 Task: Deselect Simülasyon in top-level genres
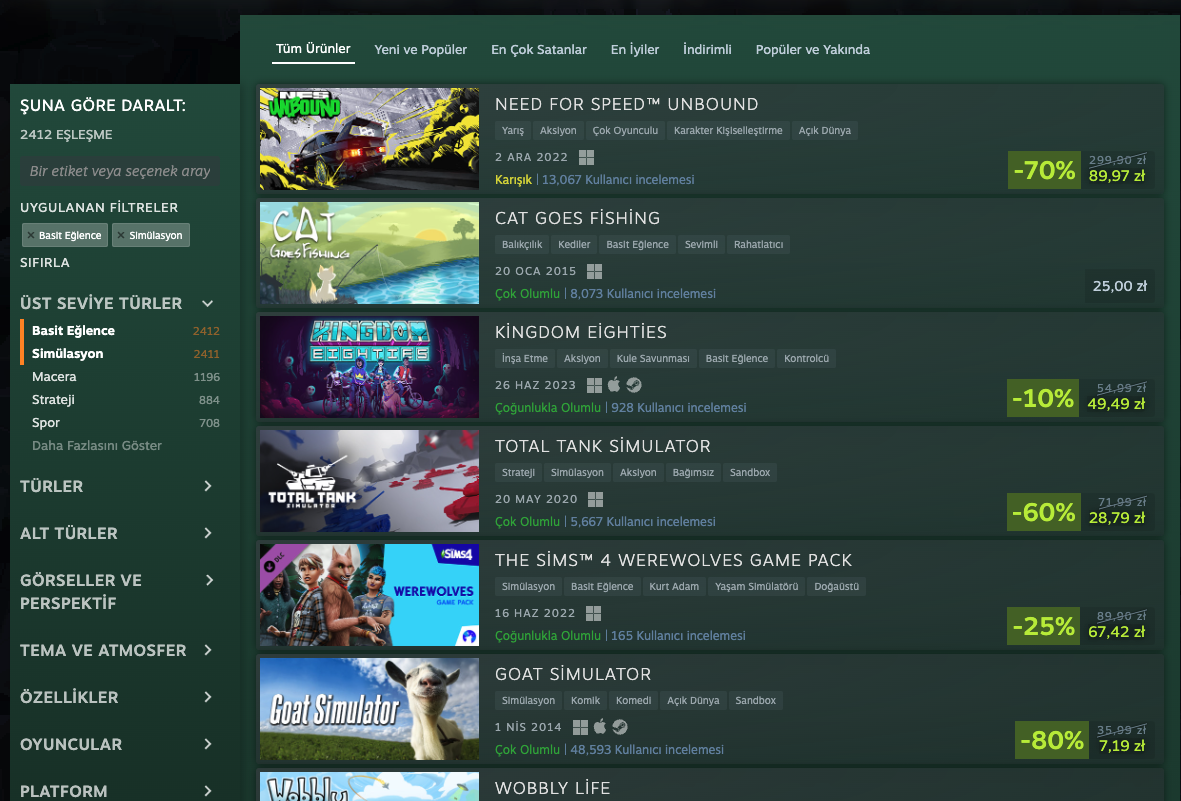pos(67,353)
